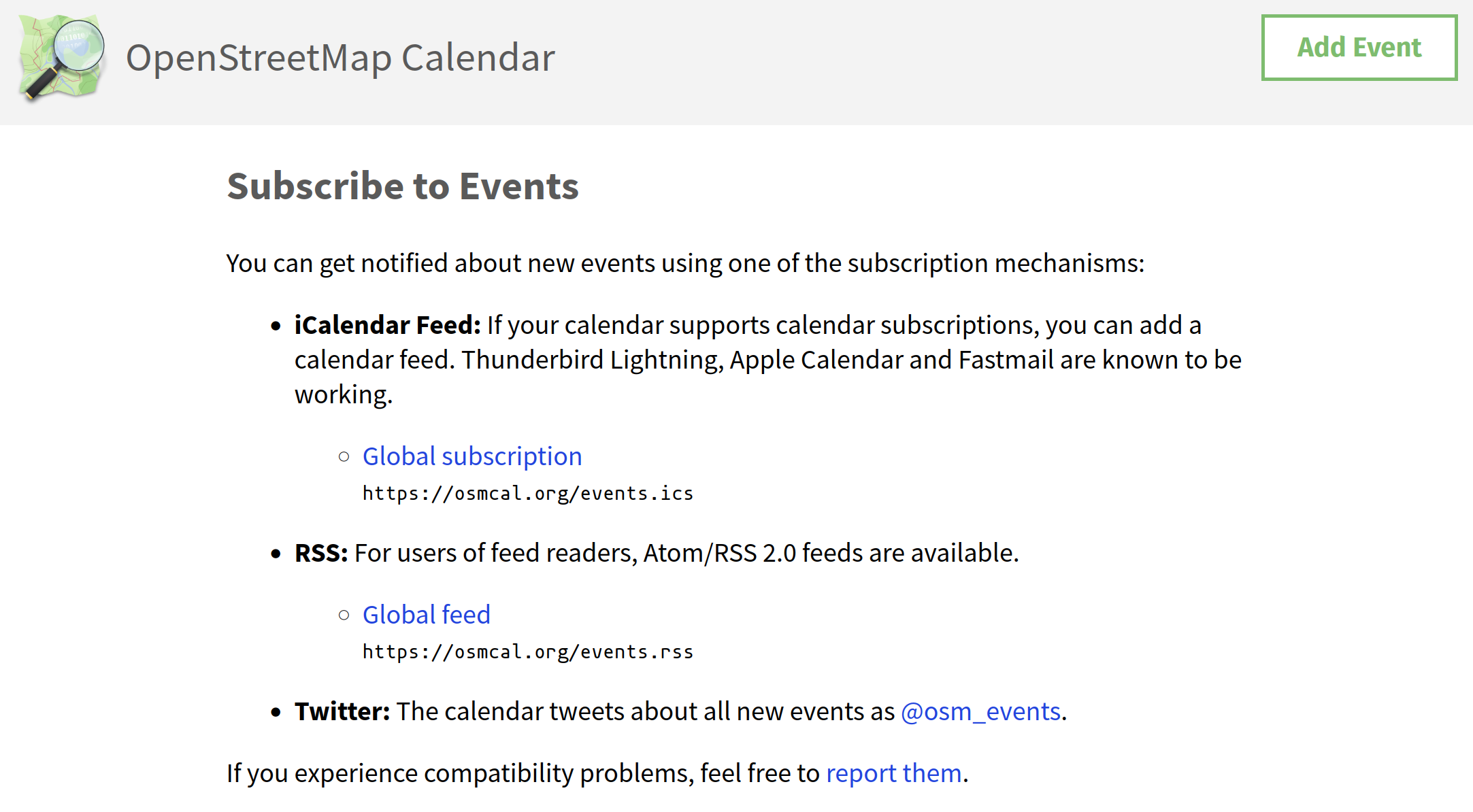Click the events.rss URL text
This screenshot has height=812, width=1473.
[528, 652]
